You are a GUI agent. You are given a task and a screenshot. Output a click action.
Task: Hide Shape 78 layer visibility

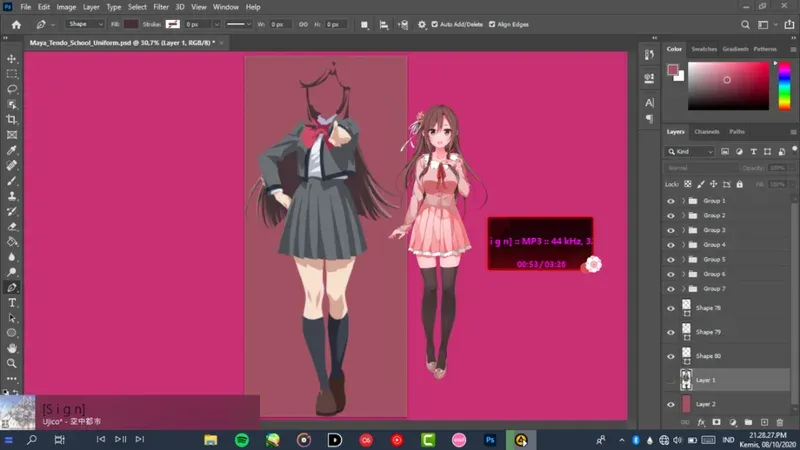(x=671, y=308)
